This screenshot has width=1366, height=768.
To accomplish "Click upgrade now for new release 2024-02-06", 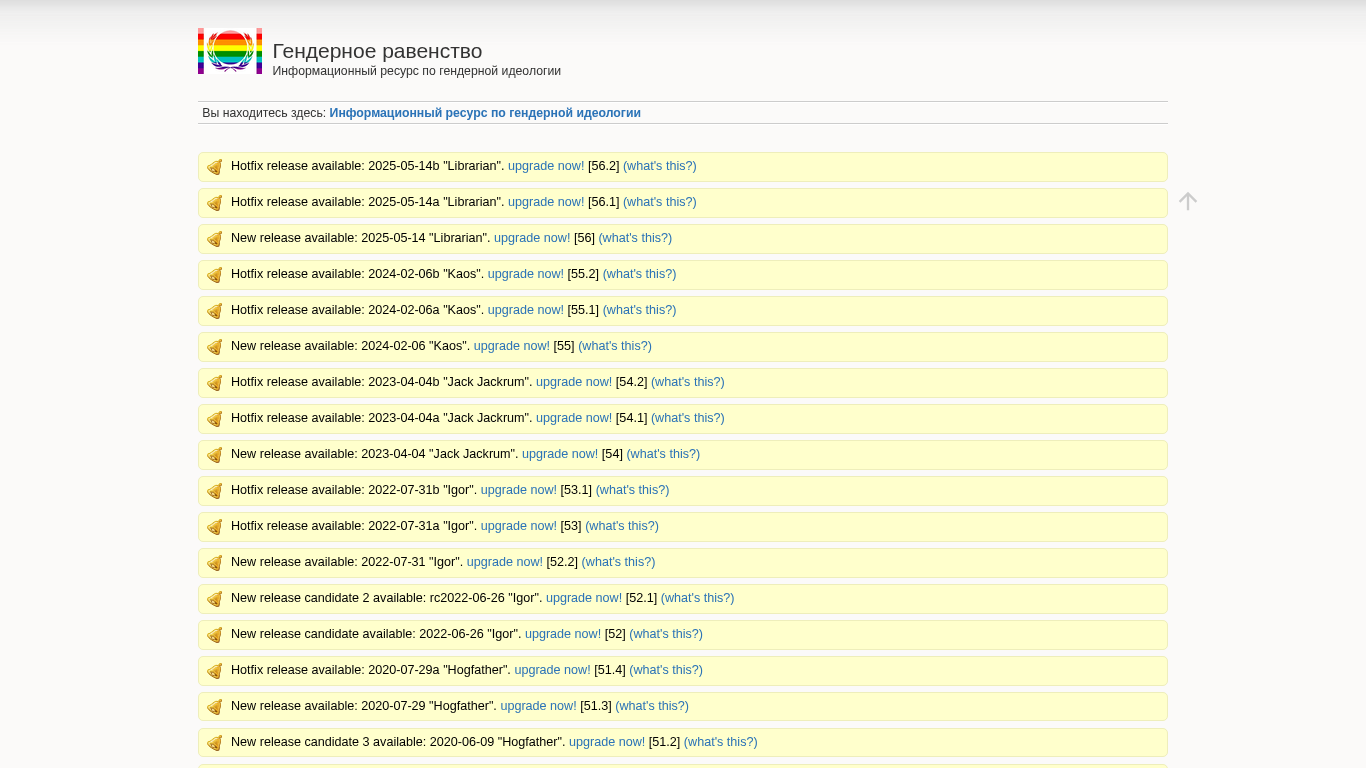I will (512, 346).
